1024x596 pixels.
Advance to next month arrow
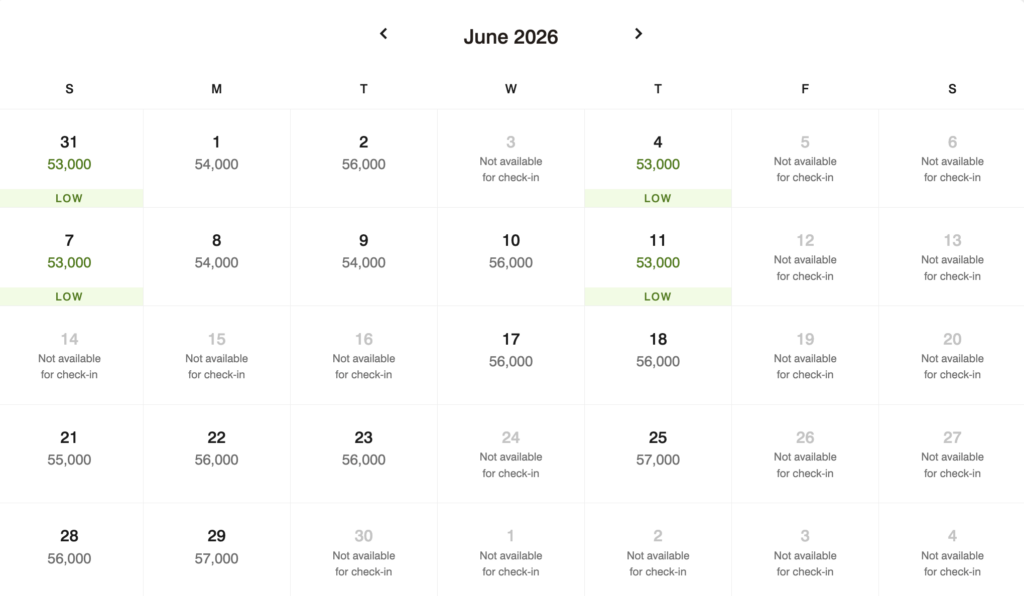coord(638,34)
